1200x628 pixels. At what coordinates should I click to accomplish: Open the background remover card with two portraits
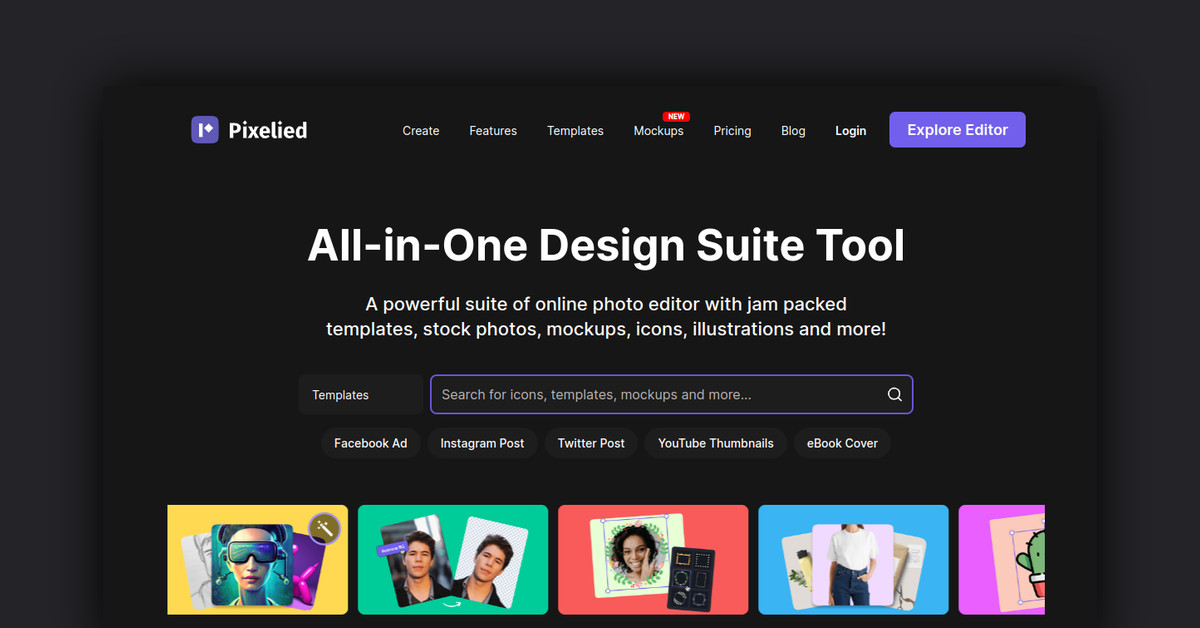click(x=452, y=560)
